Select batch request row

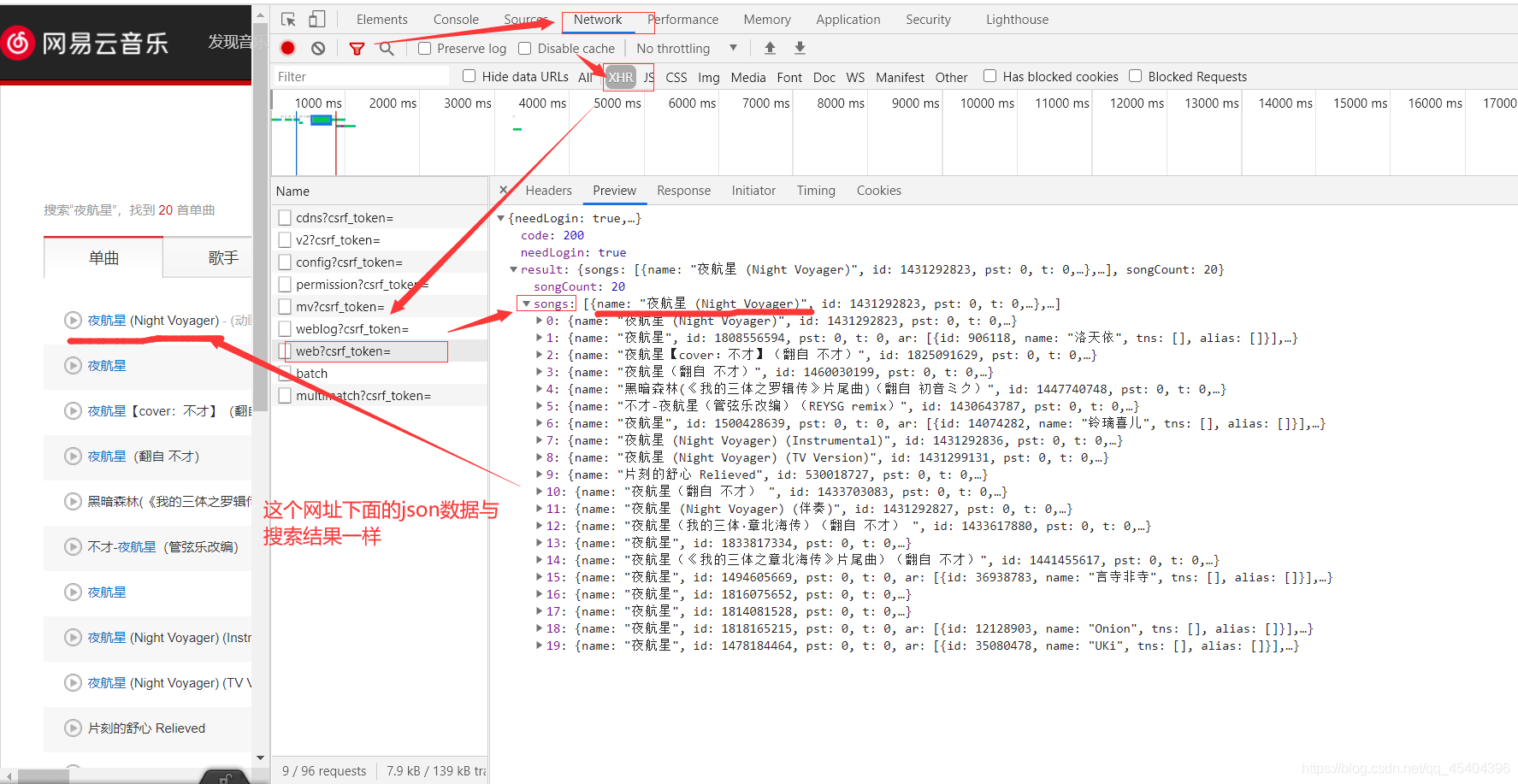[x=380, y=374]
